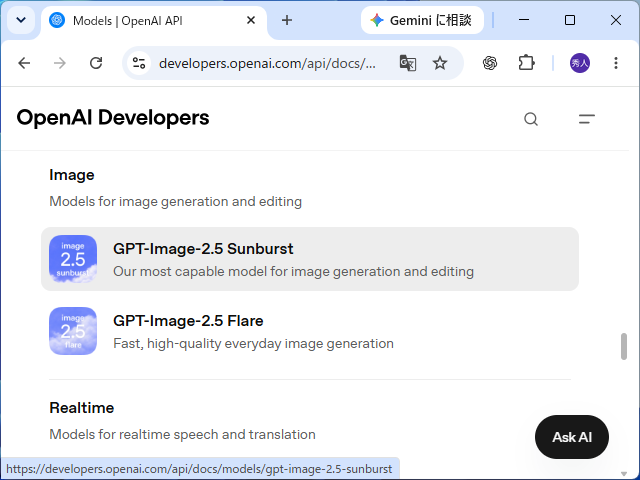Go back to the previous page
640x480 pixels.
coord(24,63)
